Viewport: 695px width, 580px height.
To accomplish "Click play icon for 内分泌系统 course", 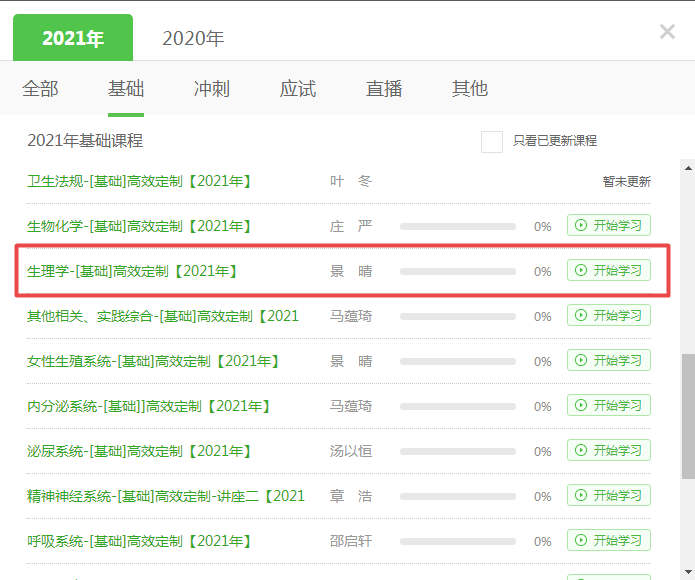I will pos(581,406).
